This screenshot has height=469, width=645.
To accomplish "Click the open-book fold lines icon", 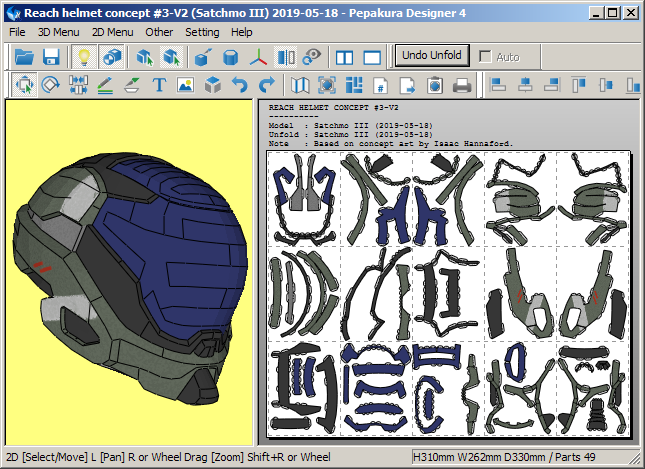I will pos(300,85).
